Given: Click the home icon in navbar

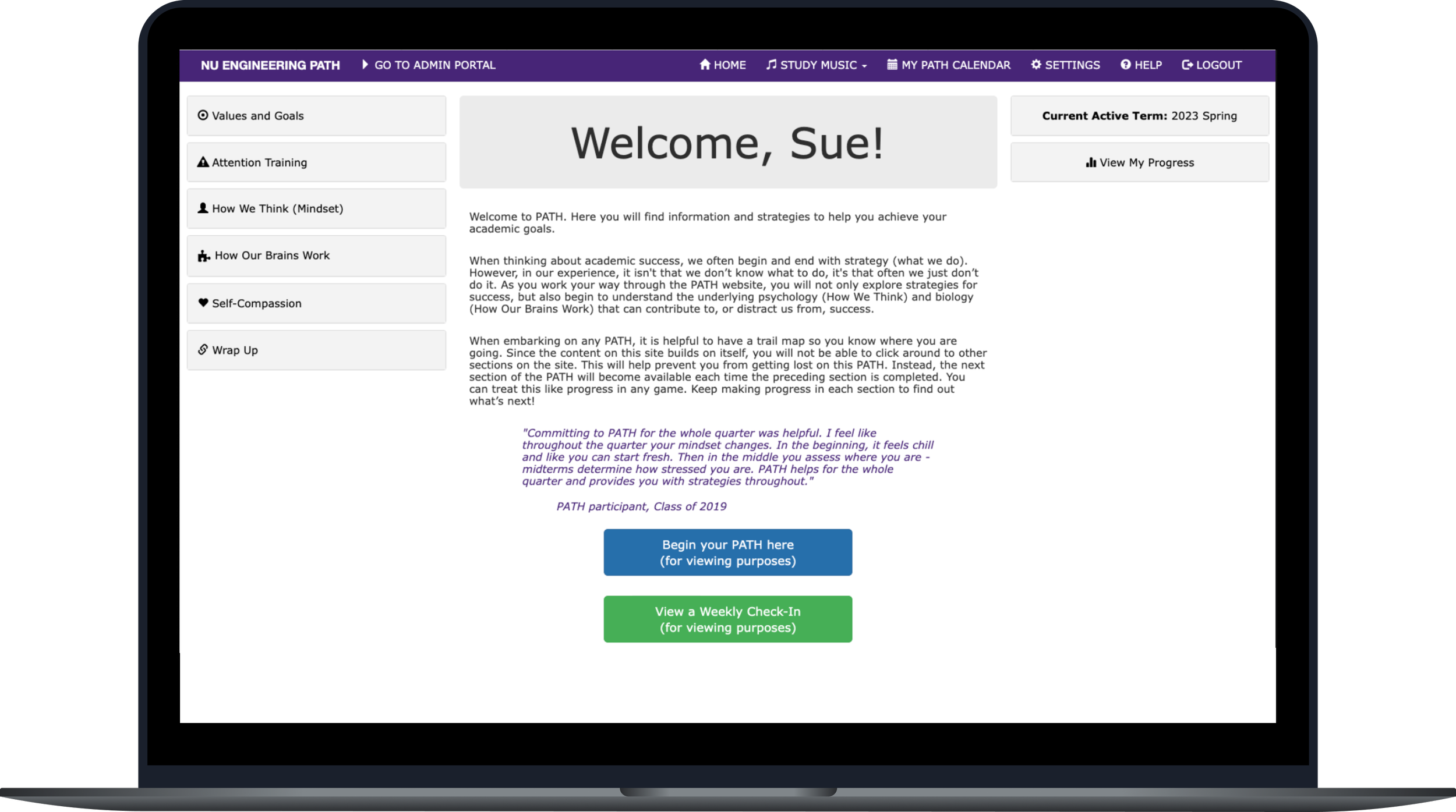Looking at the screenshot, I should (x=705, y=65).
